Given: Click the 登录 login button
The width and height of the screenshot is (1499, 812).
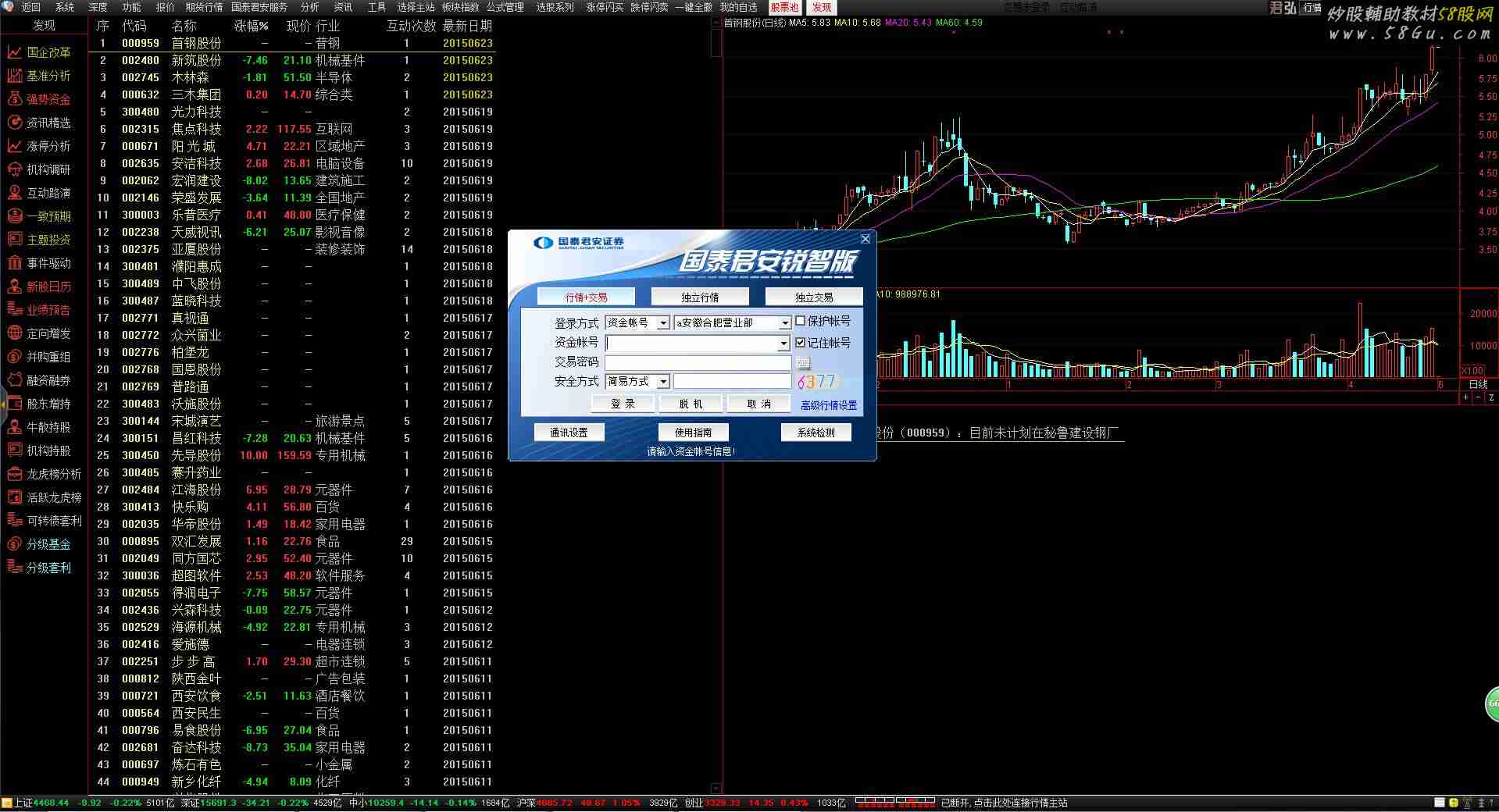Looking at the screenshot, I should click(623, 404).
